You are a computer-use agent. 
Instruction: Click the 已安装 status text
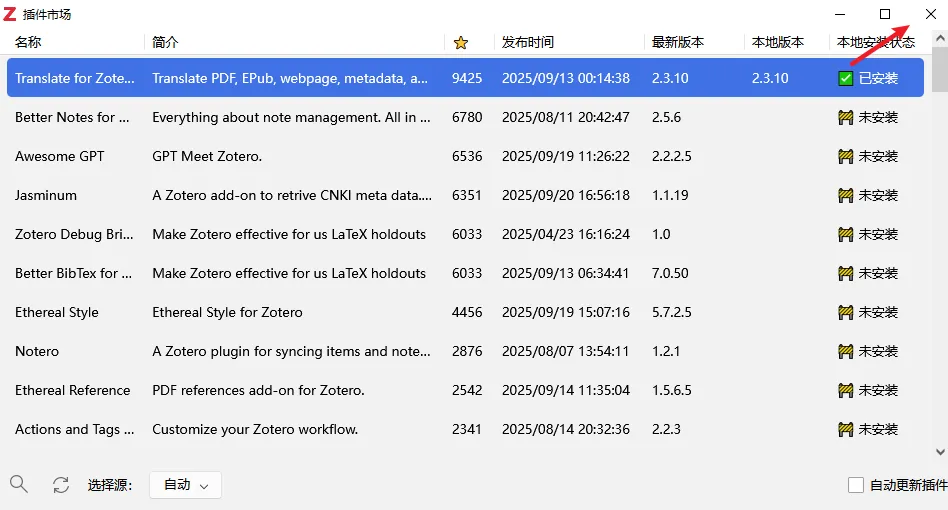click(x=878, y=78)
